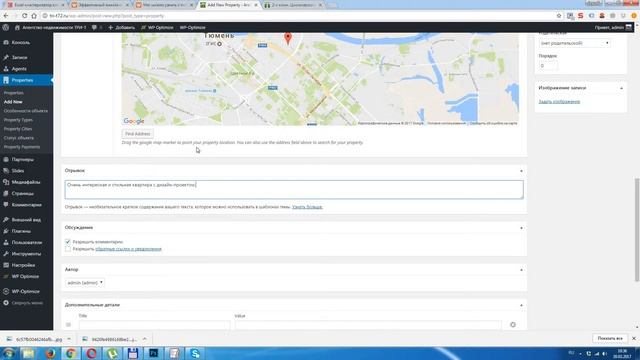This screenshot has width=640, height=360.
Task: Bookmark page with star icon
Action: 559,16
